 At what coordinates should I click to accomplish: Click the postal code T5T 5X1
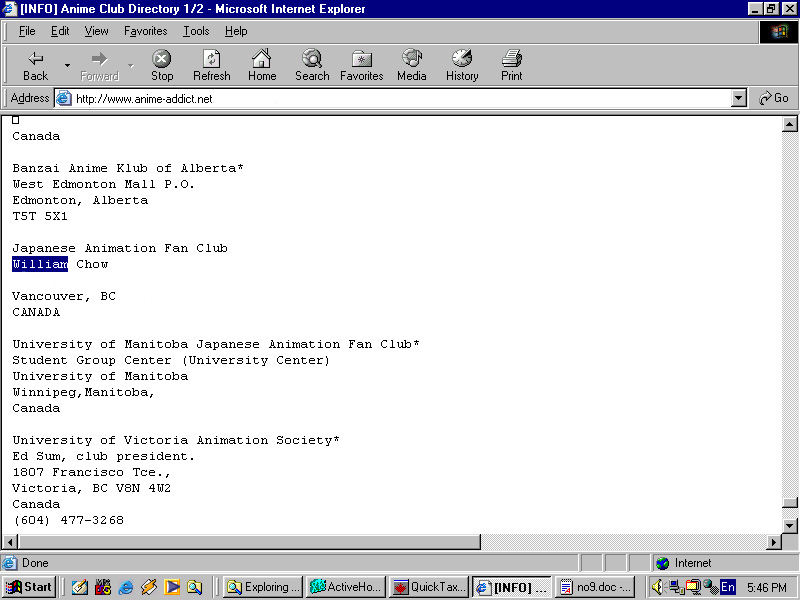click(x=40, y=216)
